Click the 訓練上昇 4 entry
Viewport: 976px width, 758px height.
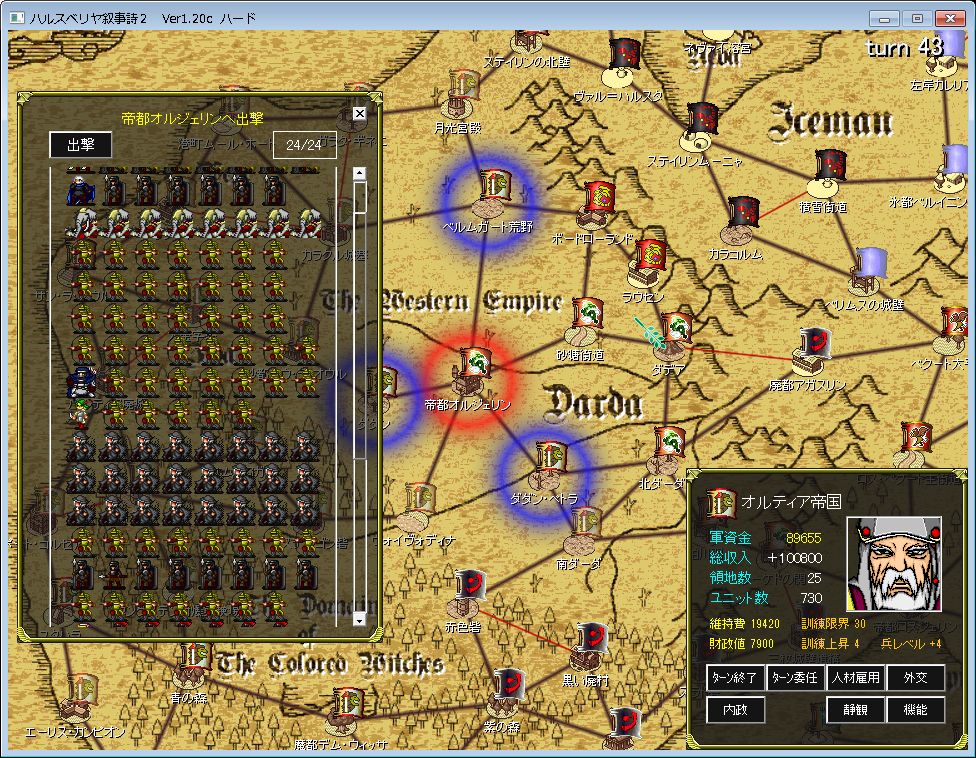pos(830,643)
